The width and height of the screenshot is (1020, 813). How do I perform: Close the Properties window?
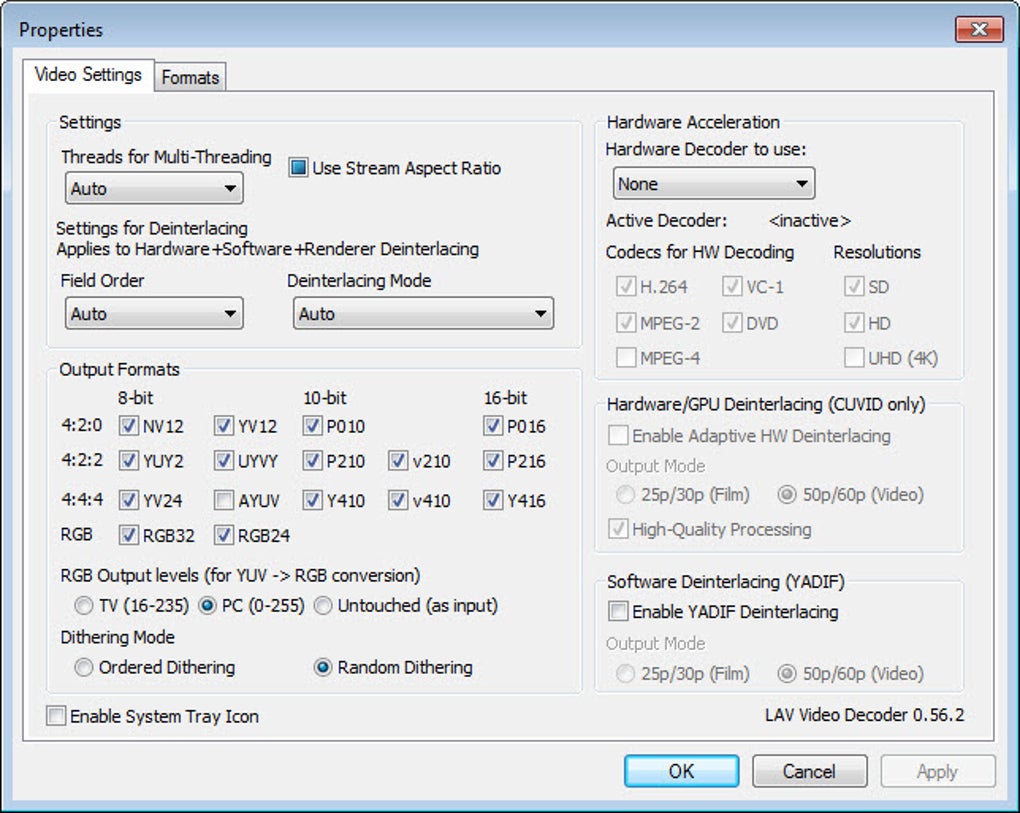click(x=979, y=29)
